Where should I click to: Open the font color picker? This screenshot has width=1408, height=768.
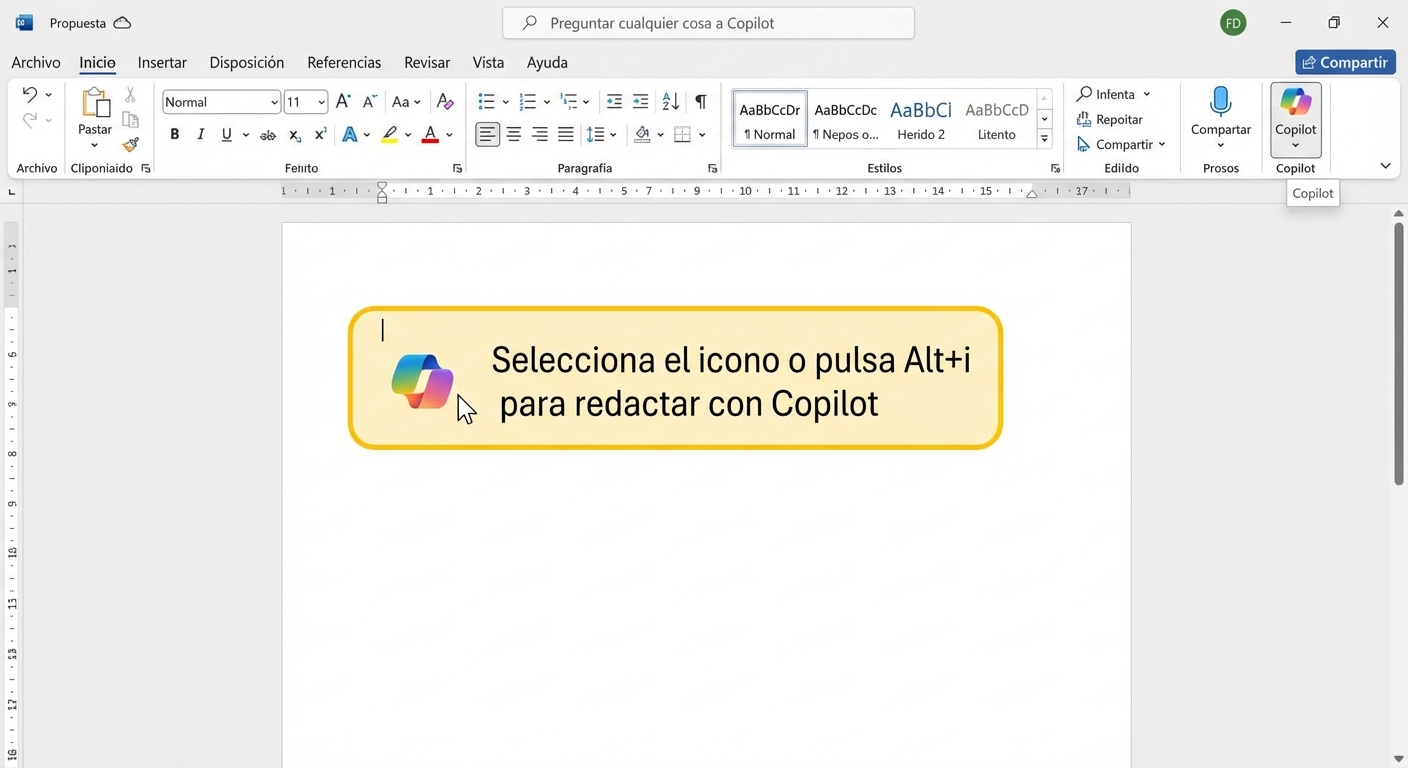pyautogui.click(x=430, y=133)
